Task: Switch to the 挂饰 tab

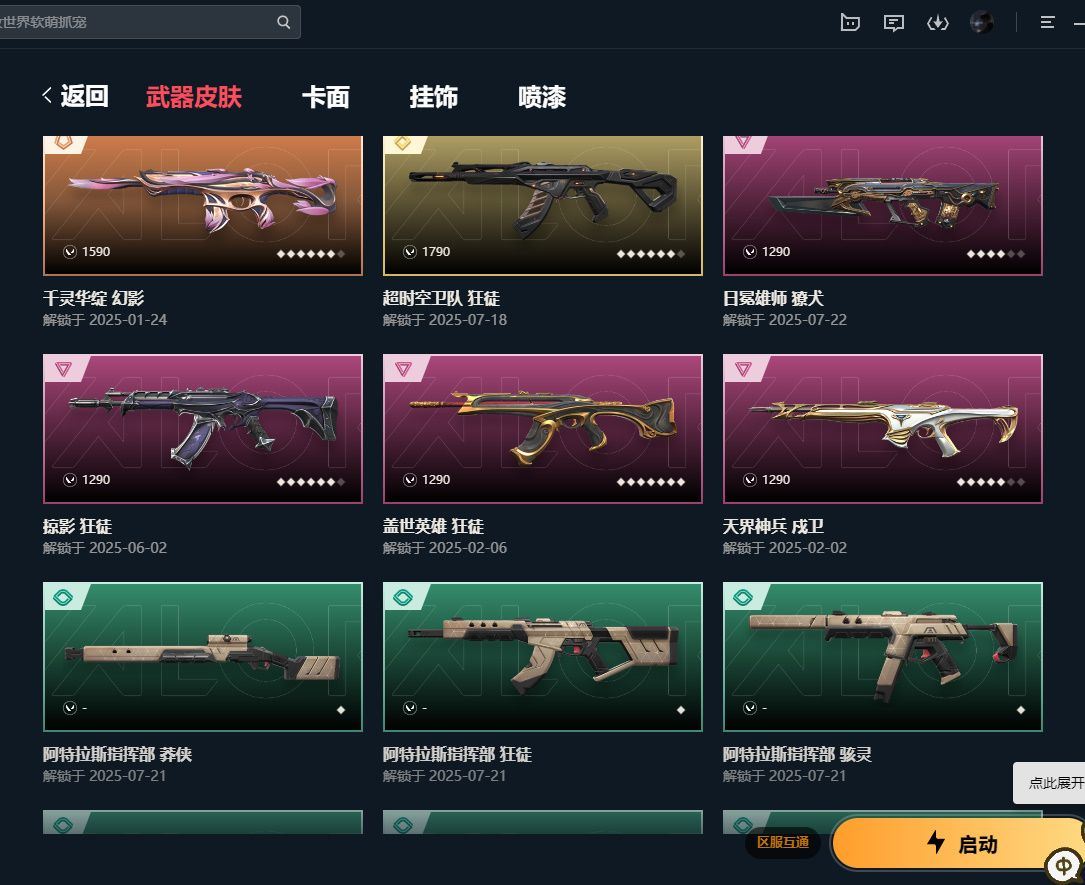Action: click(x=433, y=97)
